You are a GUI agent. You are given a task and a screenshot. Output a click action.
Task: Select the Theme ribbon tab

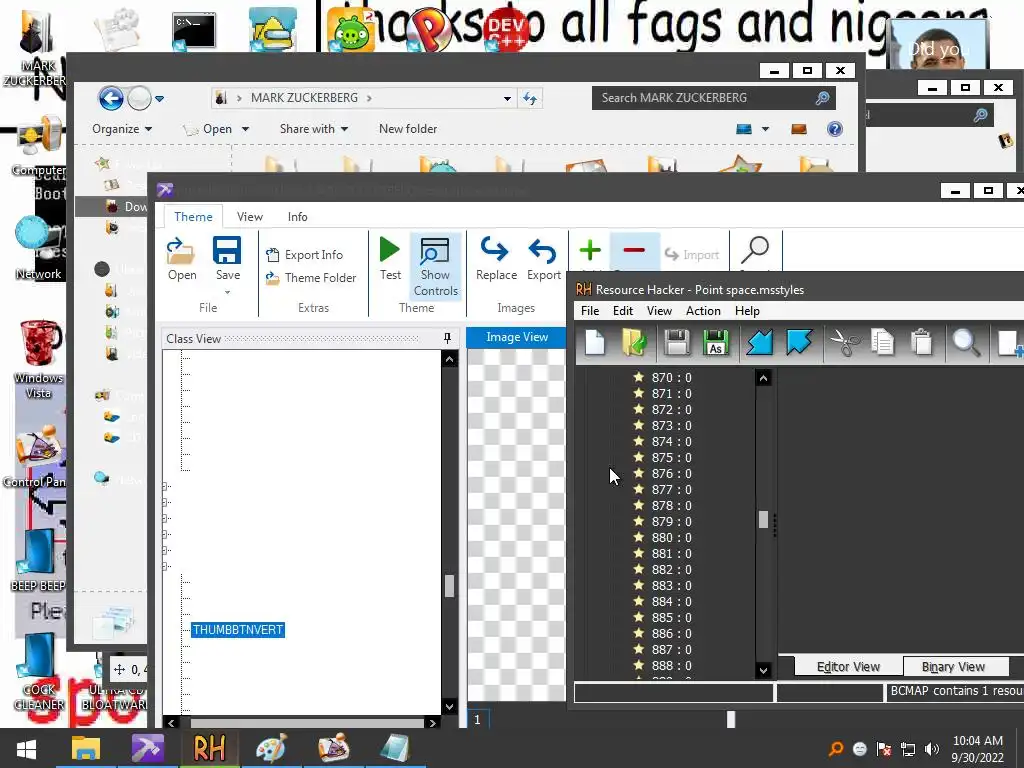click(193, 217)
